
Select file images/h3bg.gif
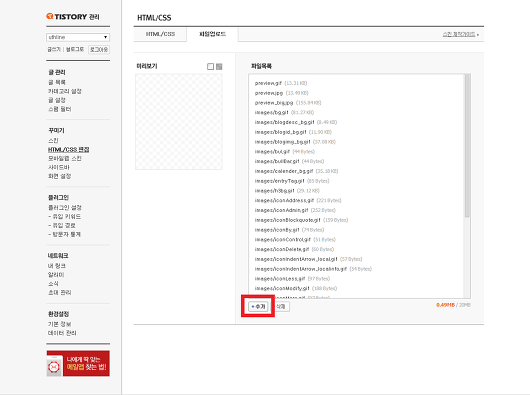pyautogui.click(x=287, y=191)
